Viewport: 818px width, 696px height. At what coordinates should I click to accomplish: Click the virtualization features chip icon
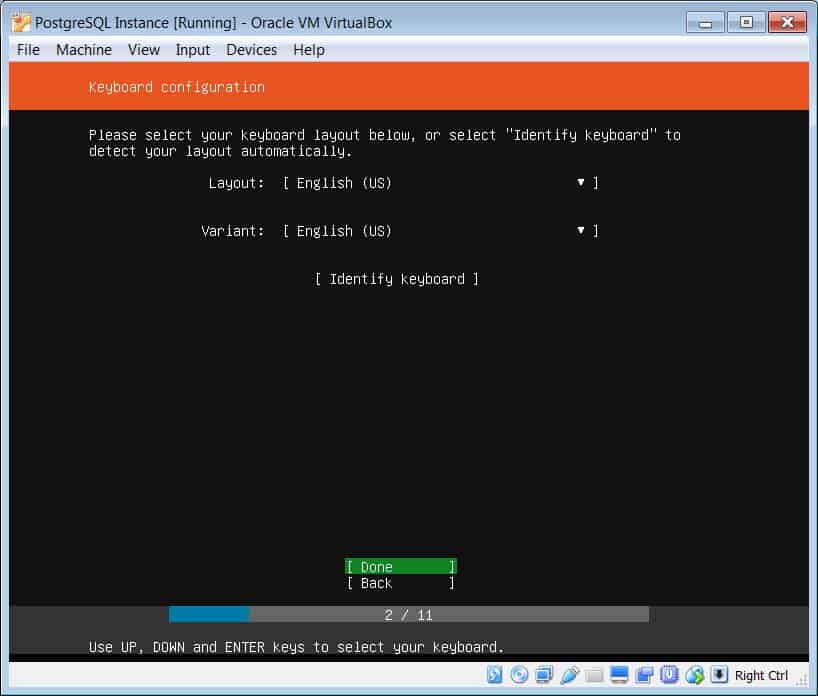[669, 675]
